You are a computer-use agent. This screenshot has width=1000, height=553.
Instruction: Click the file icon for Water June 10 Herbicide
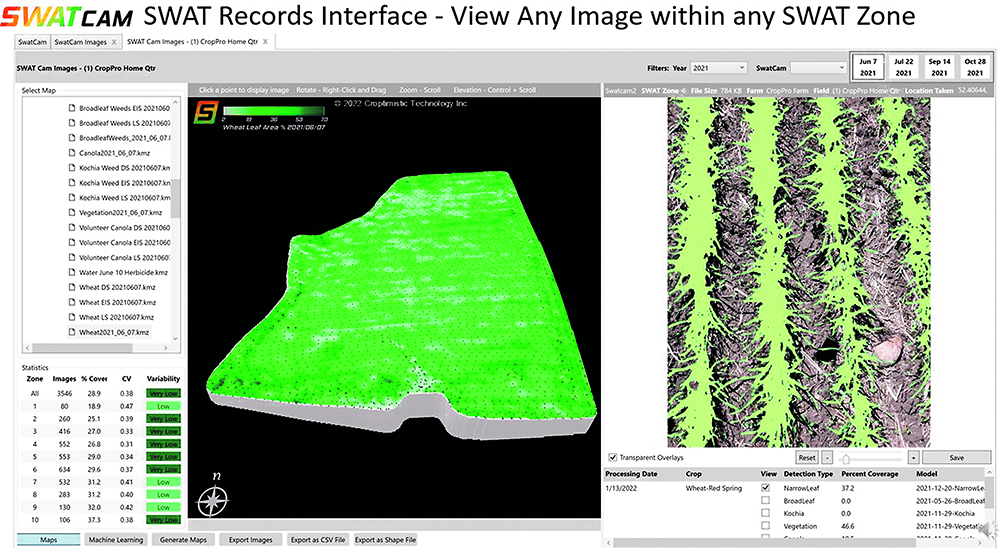click(x=71, y=272)
